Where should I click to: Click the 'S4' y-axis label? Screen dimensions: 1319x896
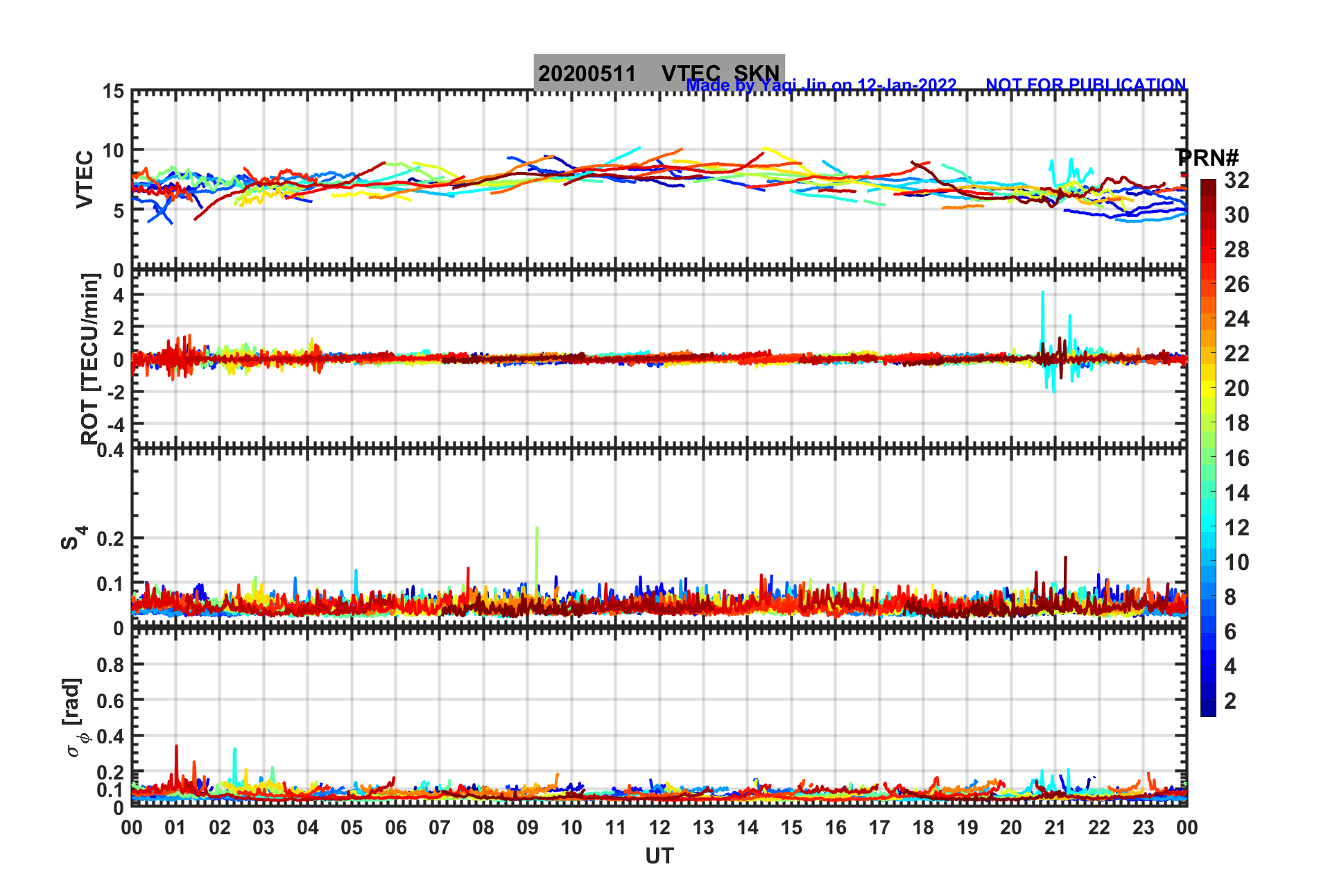[x=74, y=537]
